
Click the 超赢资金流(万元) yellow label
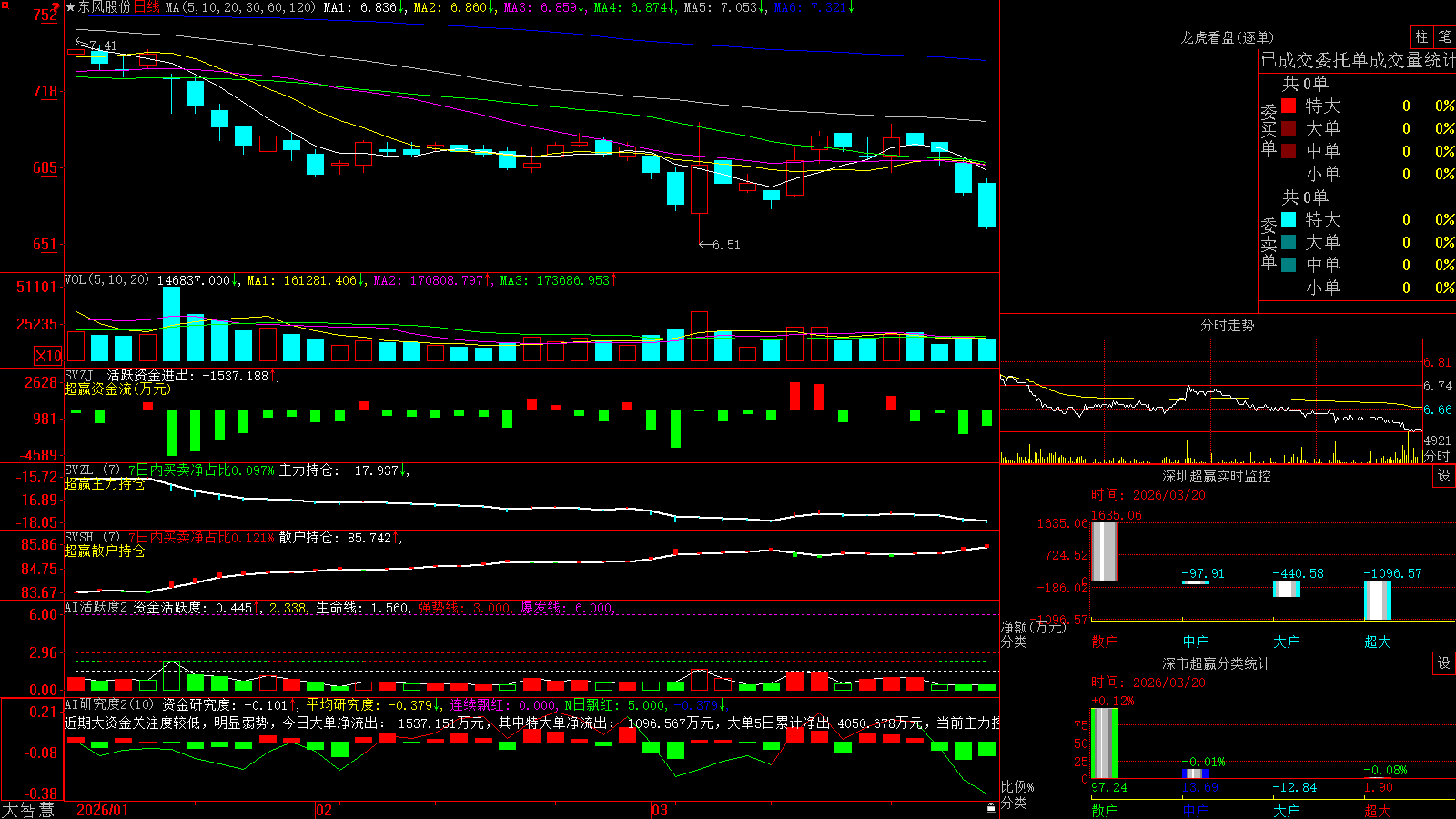point(117,389)
